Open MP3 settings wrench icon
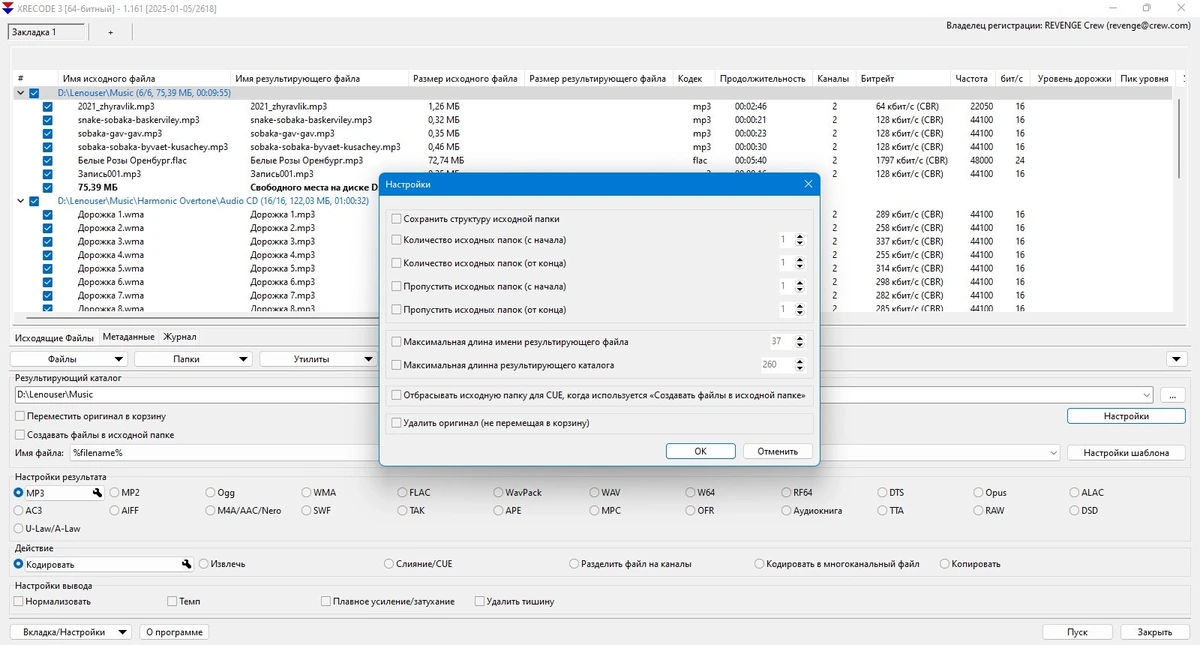The image size is (1200, 645). coord(97,493)
